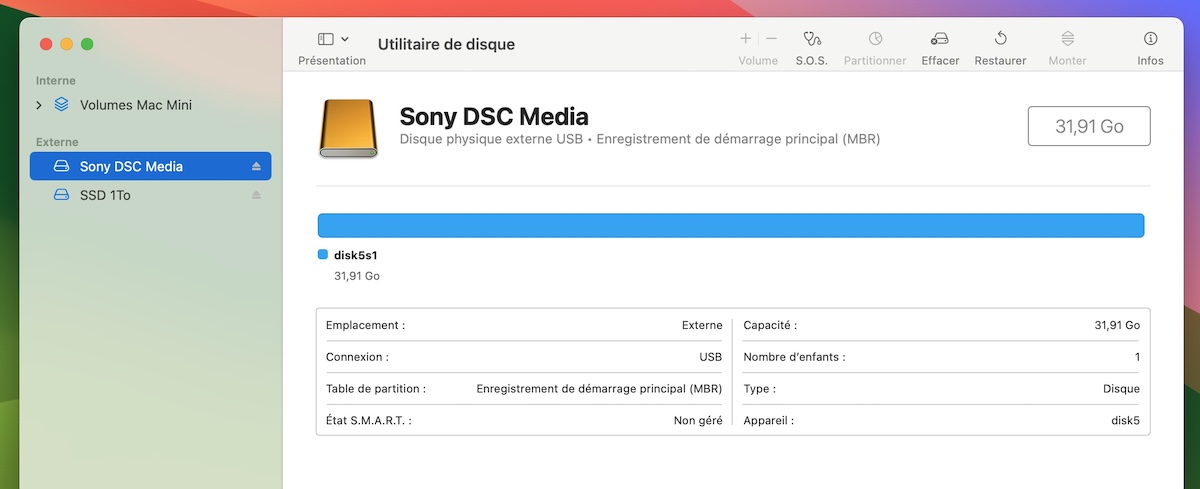The width and height of the screenshot is (1200, 489).
Task: Open the Infos information icon
Action: (x=1151, y=39)
